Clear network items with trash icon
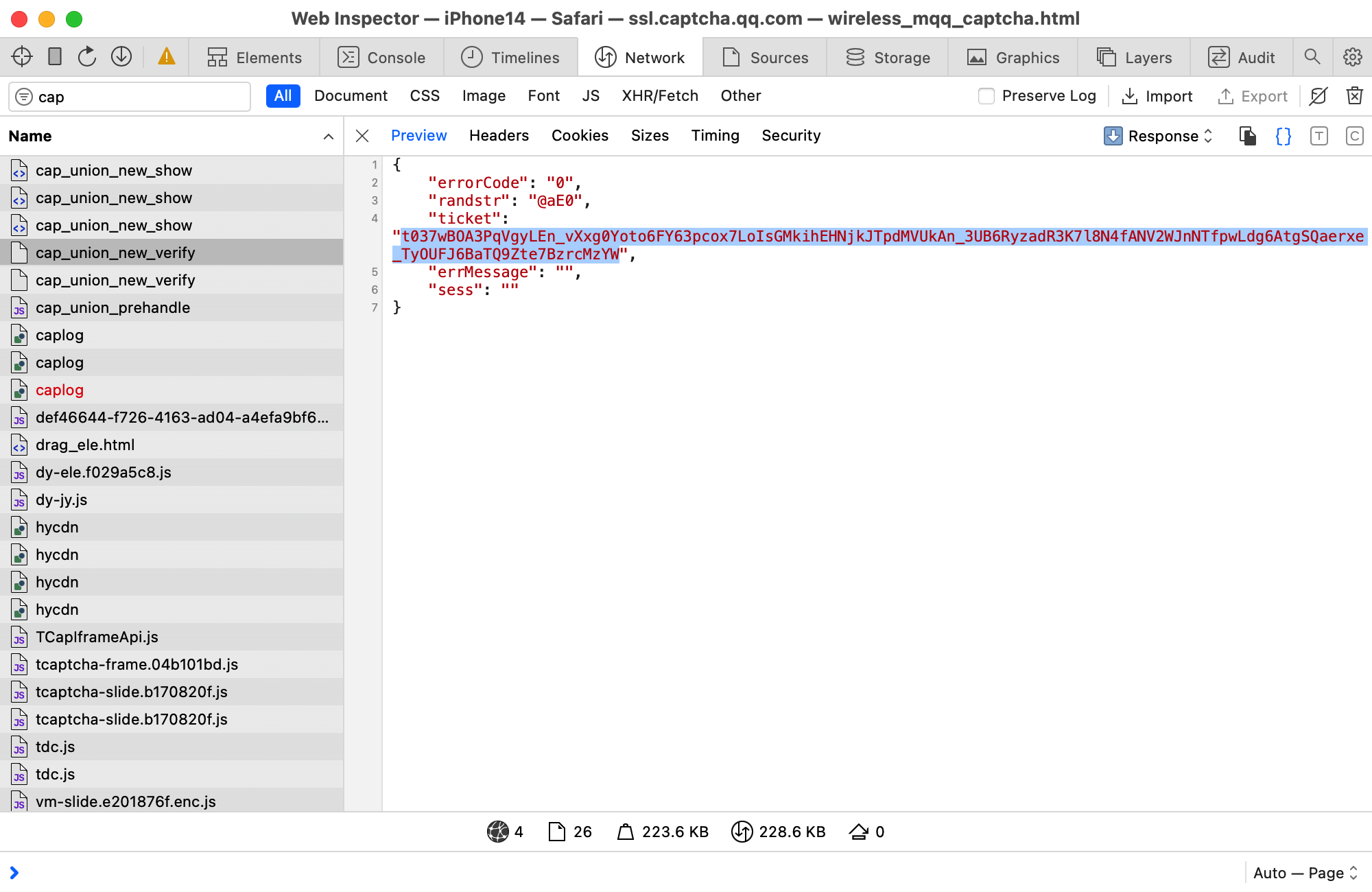Viewport: 1372px width, 892px height. point(1354,96)
